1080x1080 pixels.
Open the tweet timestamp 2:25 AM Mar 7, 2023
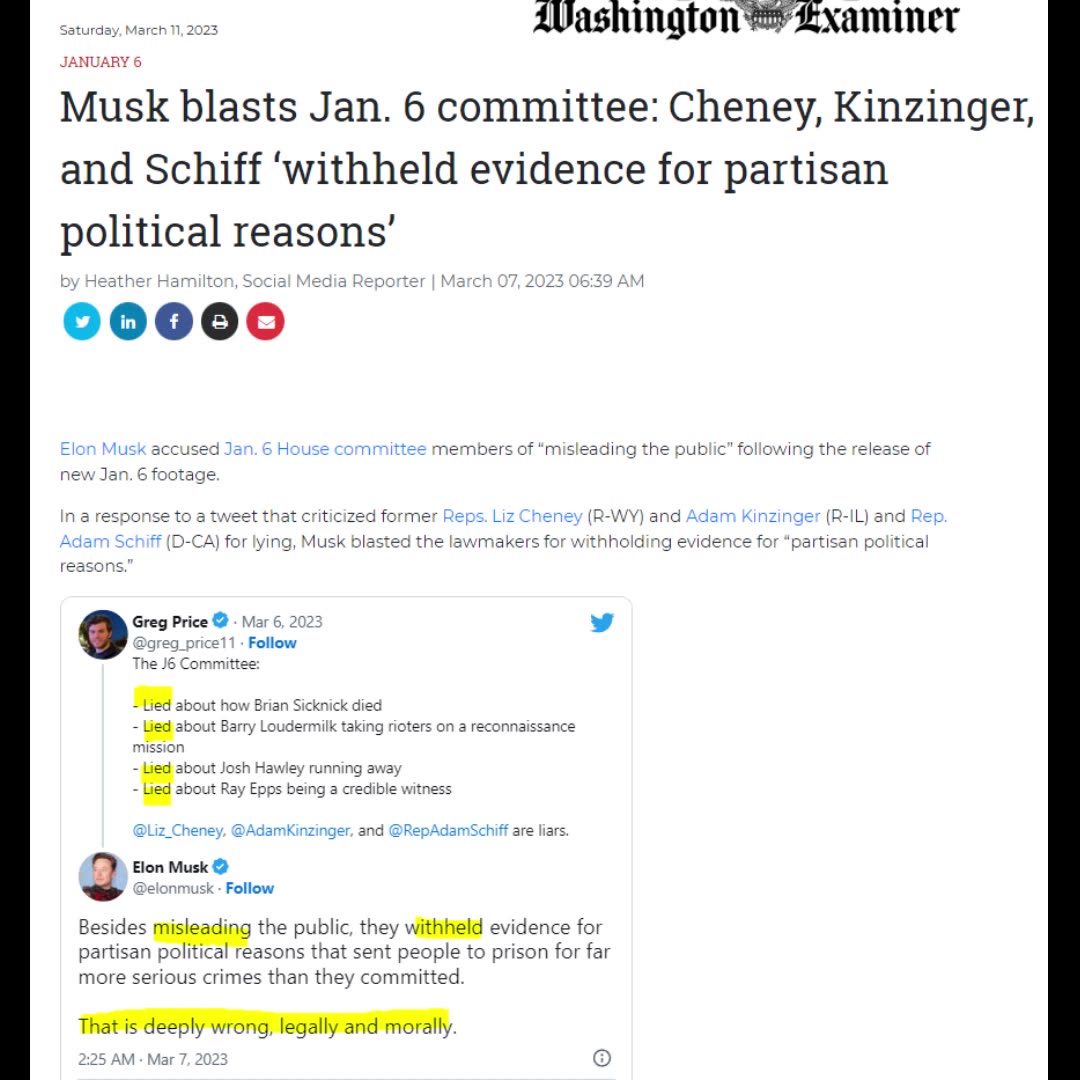tap(153, 1059)
